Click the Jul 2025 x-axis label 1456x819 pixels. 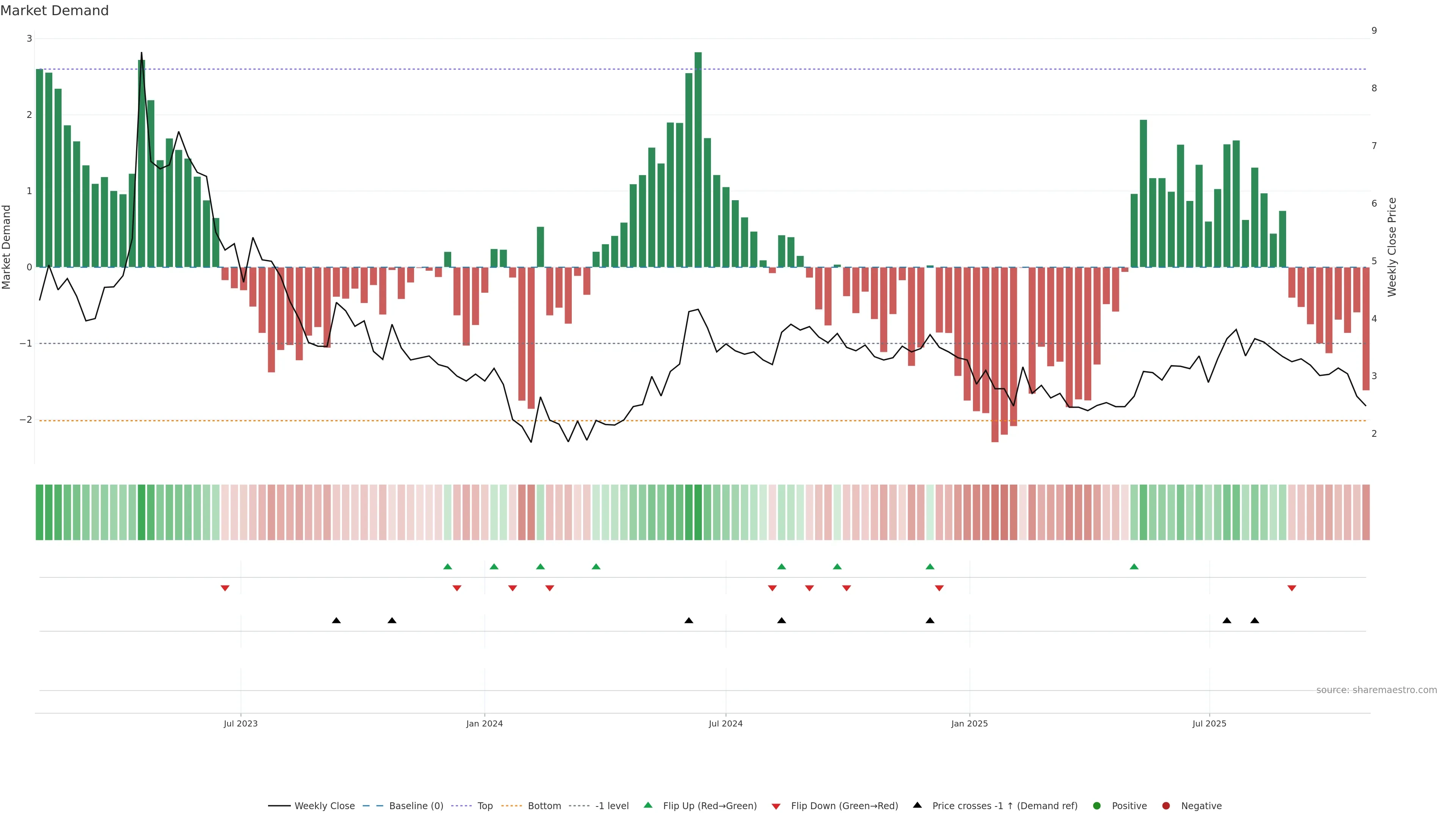1209,723
